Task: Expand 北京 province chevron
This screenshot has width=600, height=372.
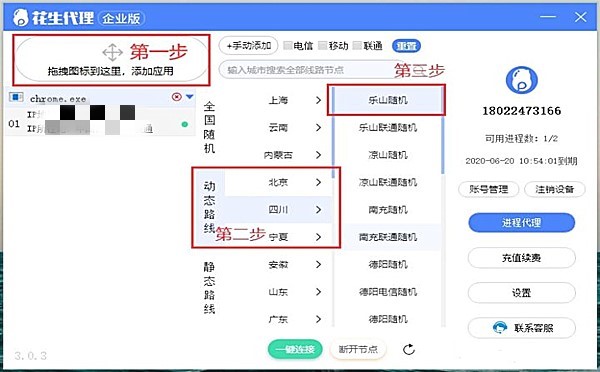Action: [x=318, y=183]
